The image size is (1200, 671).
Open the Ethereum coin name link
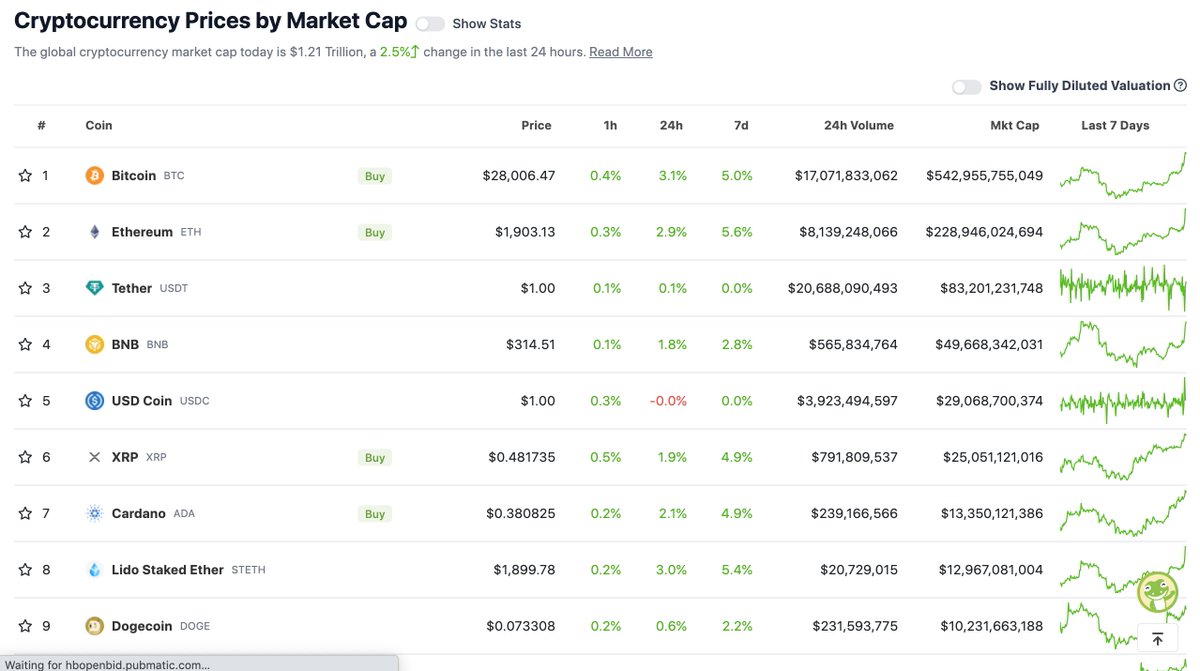click(142, 232)
